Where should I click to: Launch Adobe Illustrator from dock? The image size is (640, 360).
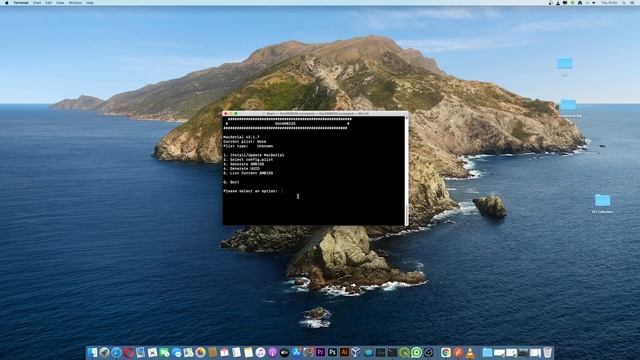click(344, 352)
